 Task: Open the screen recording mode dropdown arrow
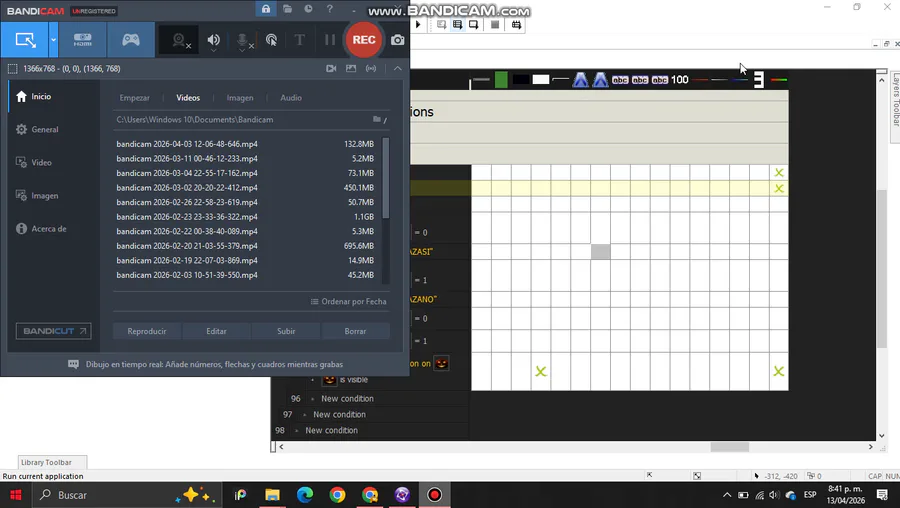pyautogui.click(x=53, y=40)
